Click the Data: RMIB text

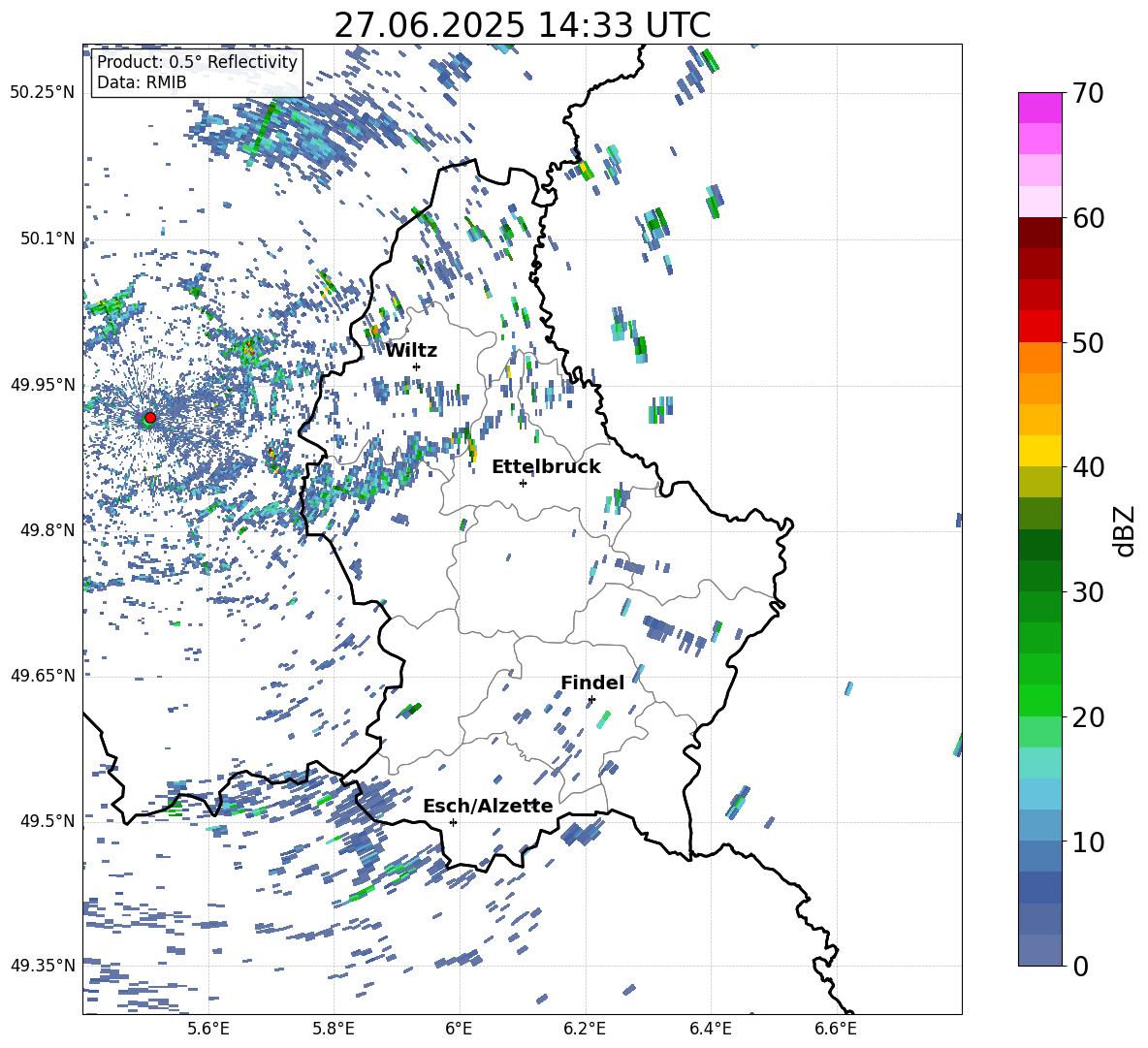point(142,82)
